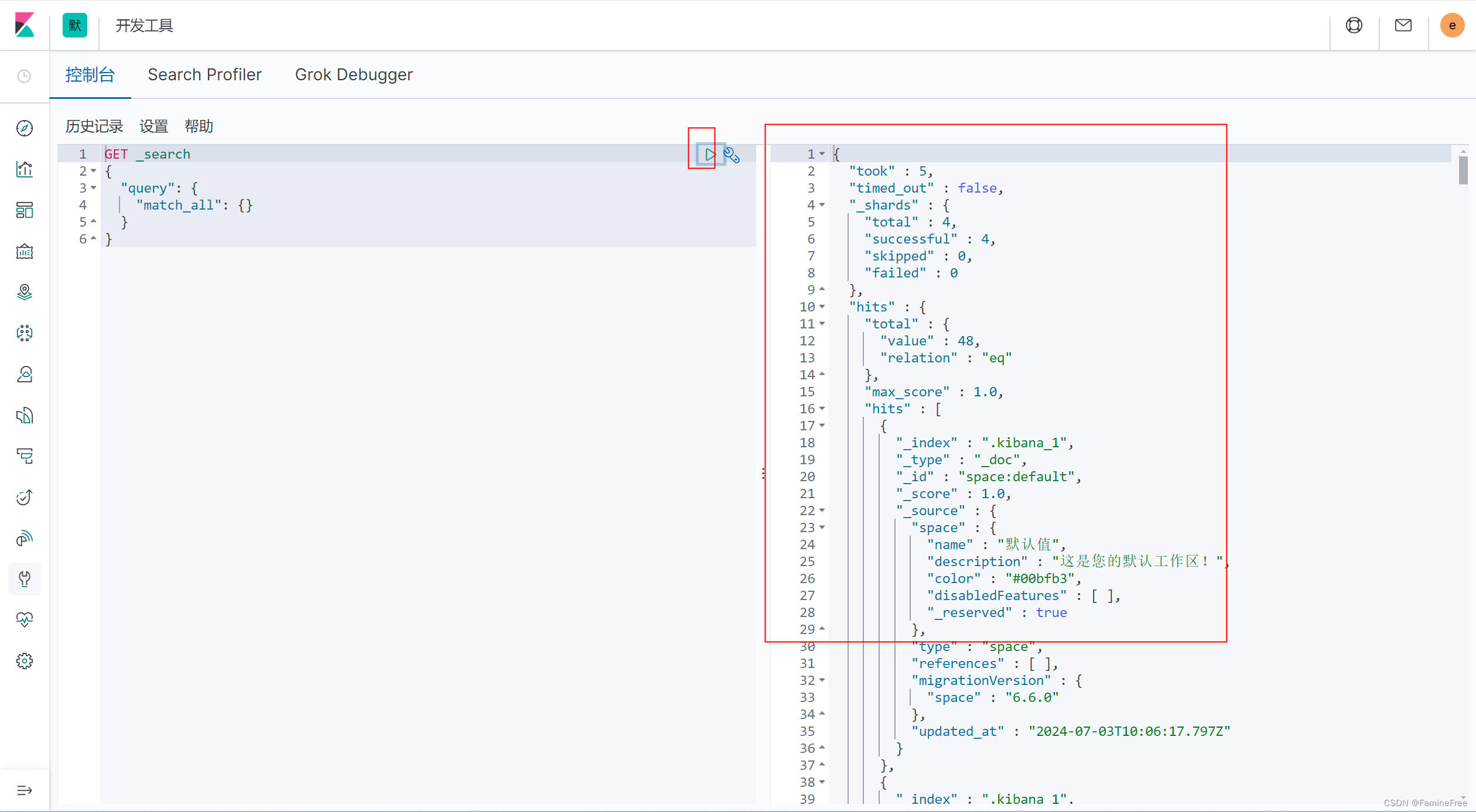Collapse the "_shards" object in response line 4
The height and width of the screenshot is (812, 1476).
822,205
